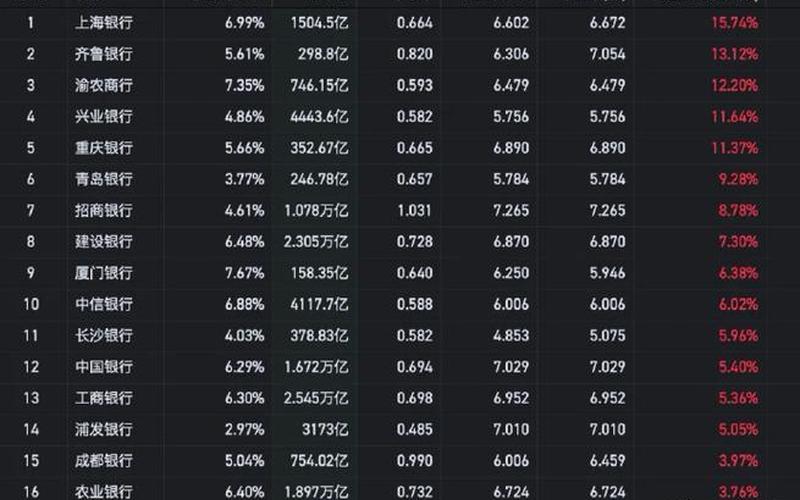This screenshot has width=800, height=500.
Task: Select the 4443.6亿 market value cell
Action: pyautogui.click(x=316, y=116)
